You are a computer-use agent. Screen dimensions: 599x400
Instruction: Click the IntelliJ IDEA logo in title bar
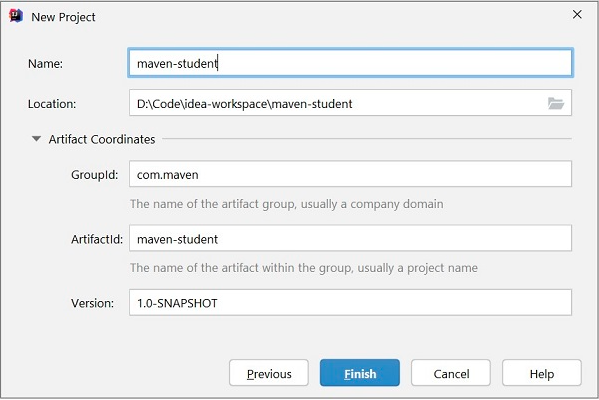click(16, 16)
